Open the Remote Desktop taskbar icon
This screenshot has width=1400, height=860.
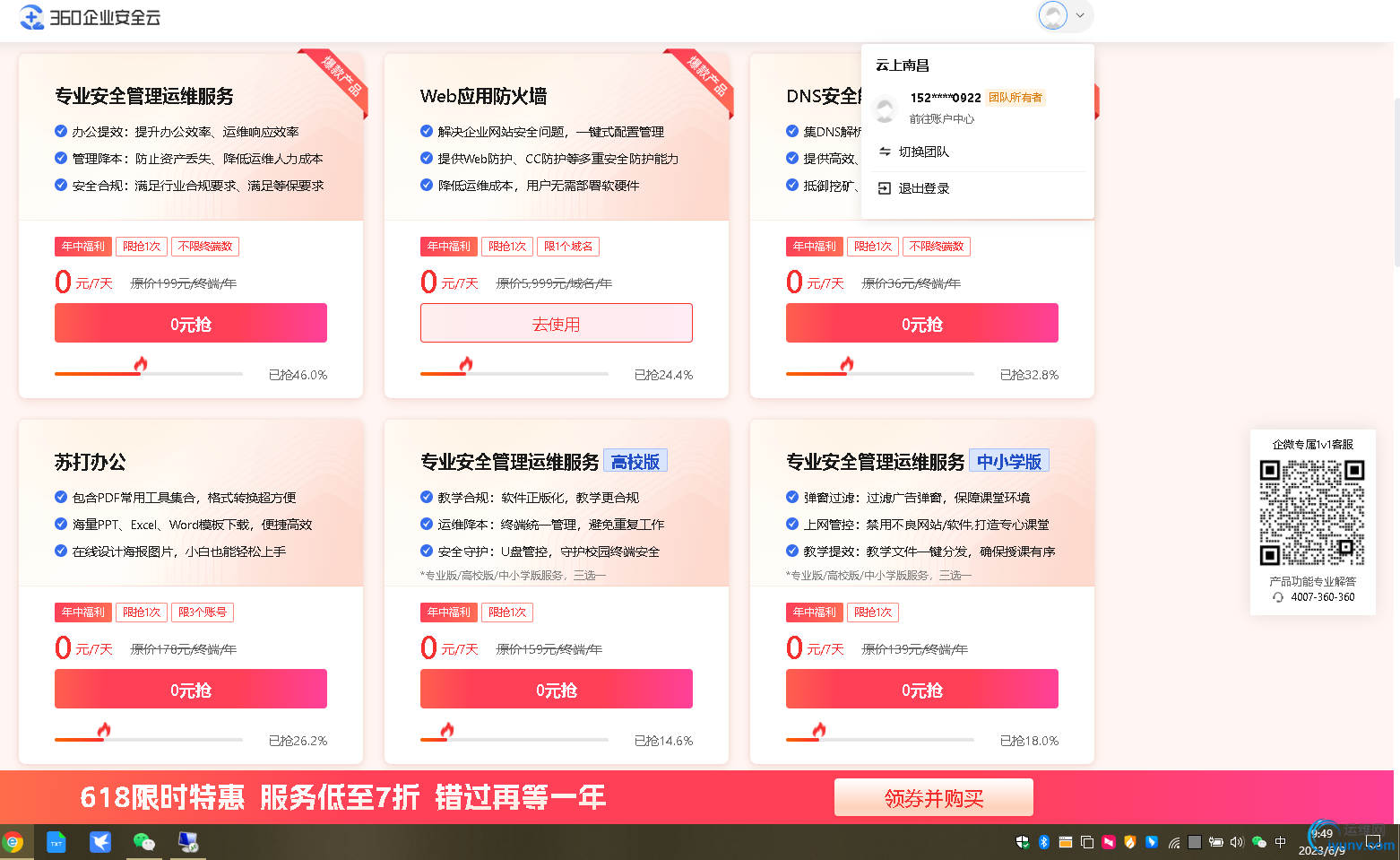click(188, 842)
